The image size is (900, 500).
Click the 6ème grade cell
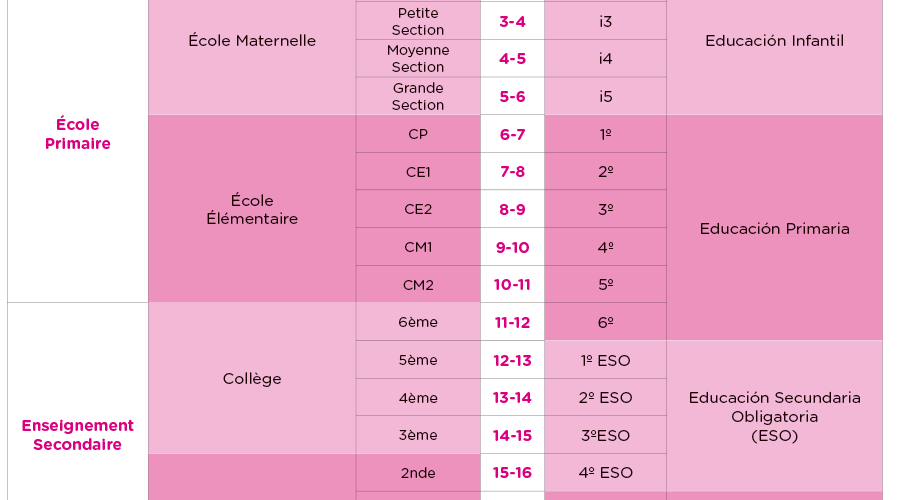tap(418, 322)
